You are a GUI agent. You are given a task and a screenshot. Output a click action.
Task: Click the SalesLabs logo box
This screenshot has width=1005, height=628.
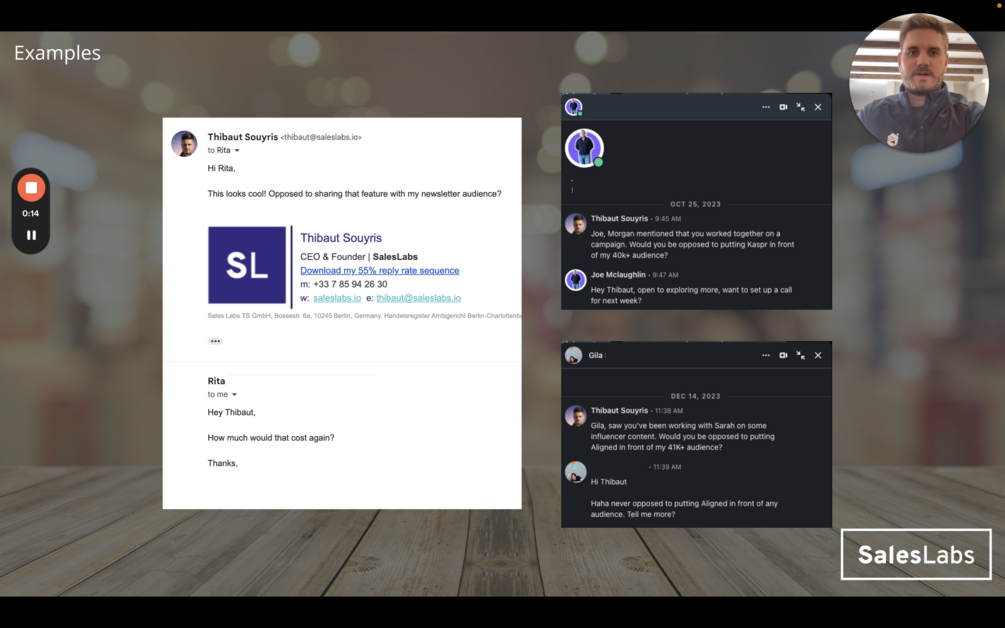916,554
